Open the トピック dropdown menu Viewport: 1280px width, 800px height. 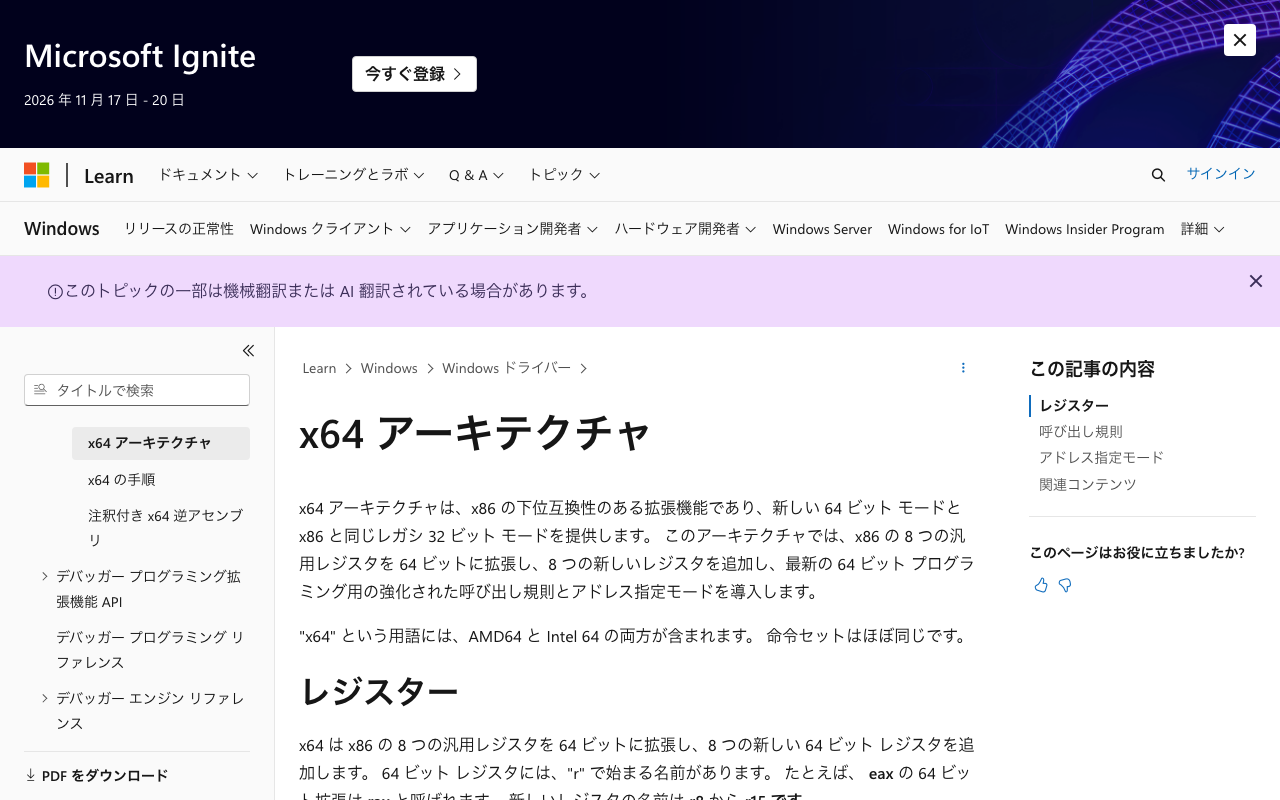point(564,175)
